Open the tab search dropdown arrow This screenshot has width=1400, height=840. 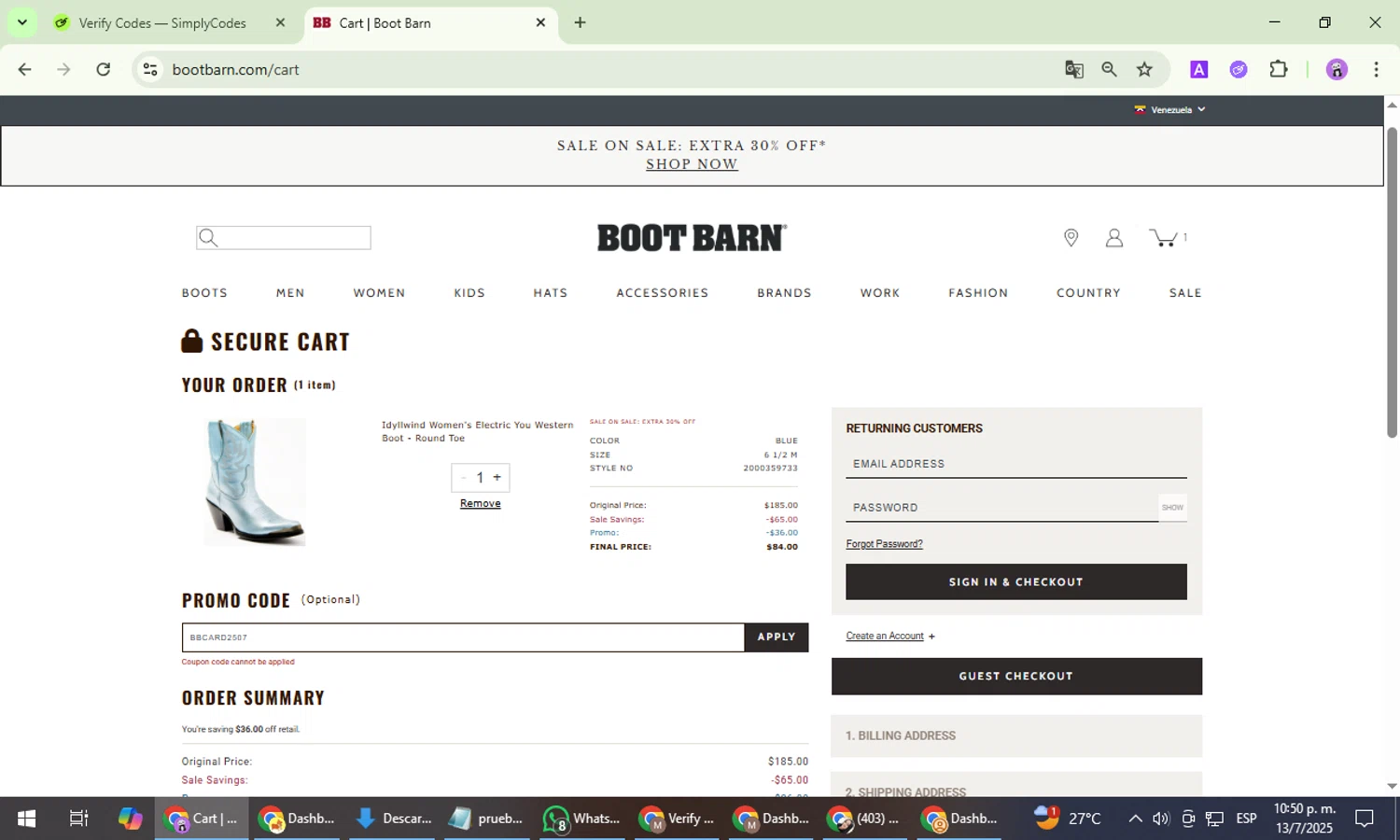click(x=21, y=22)
